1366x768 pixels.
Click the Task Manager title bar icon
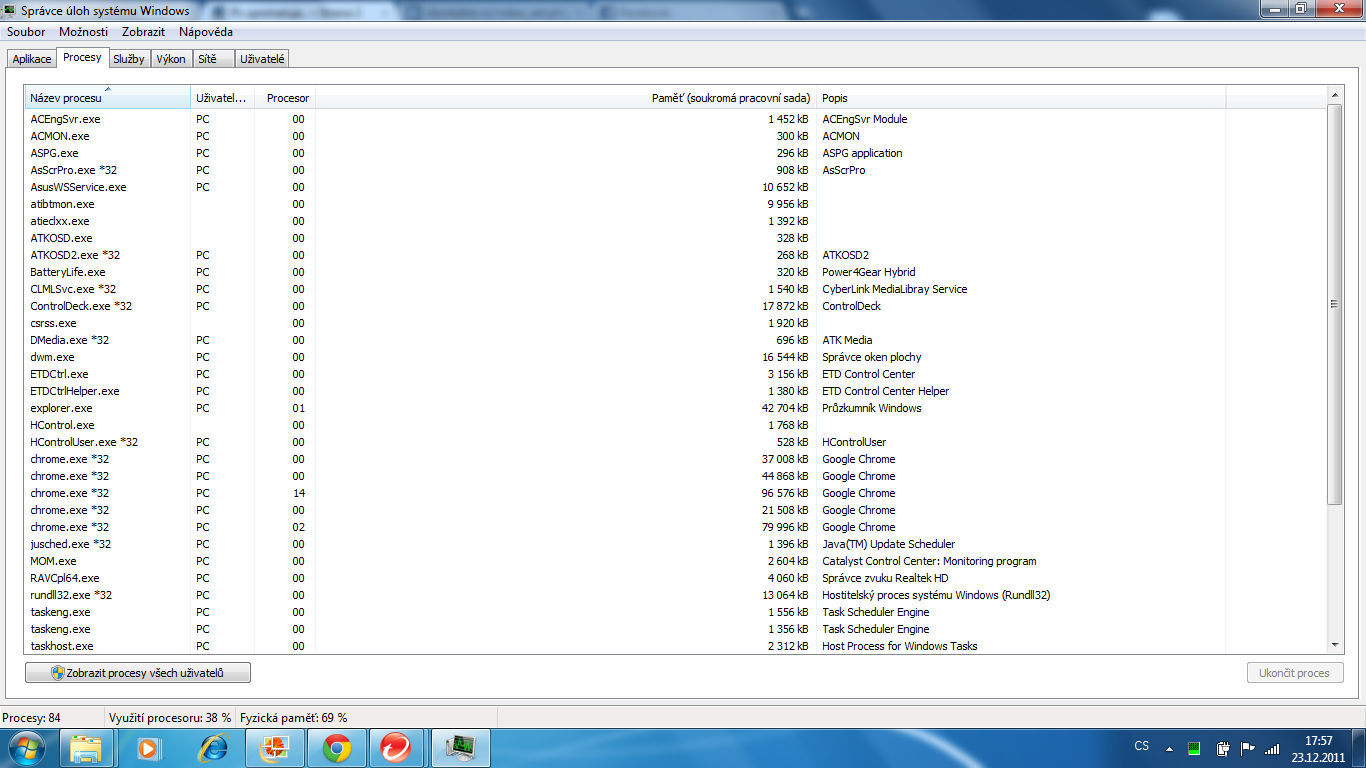click(11, 11)
